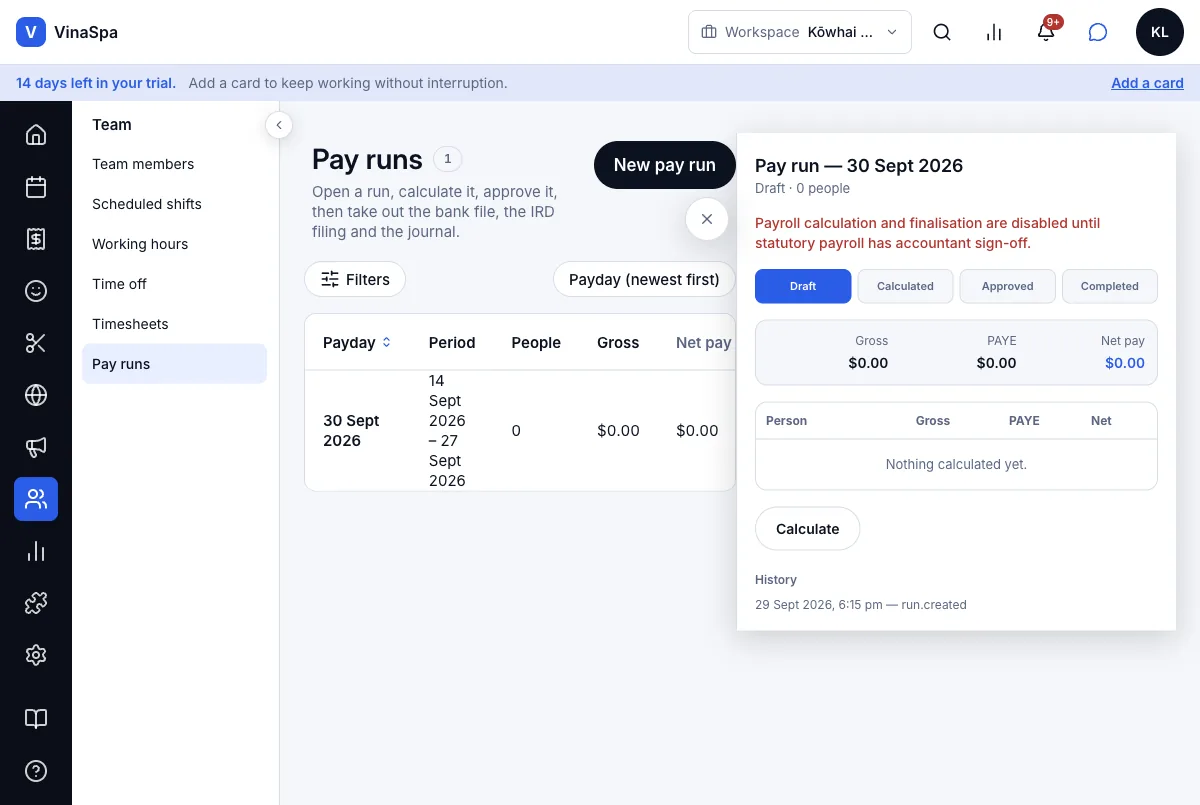The height and width of the screenshot is (805, 1200).
Task: Go to Home in the left rail
Action: click(x=36, y=135)
